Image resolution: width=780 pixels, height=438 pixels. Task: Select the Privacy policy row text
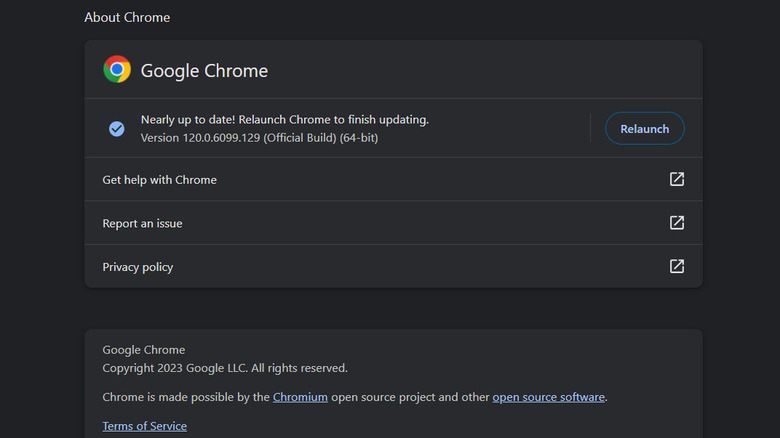click(x=138, y=267)
